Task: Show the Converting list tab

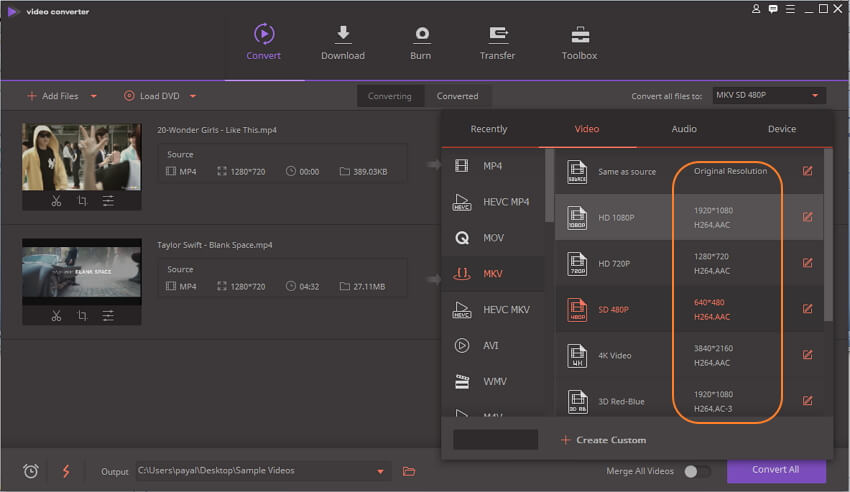Action: (390, 96)
